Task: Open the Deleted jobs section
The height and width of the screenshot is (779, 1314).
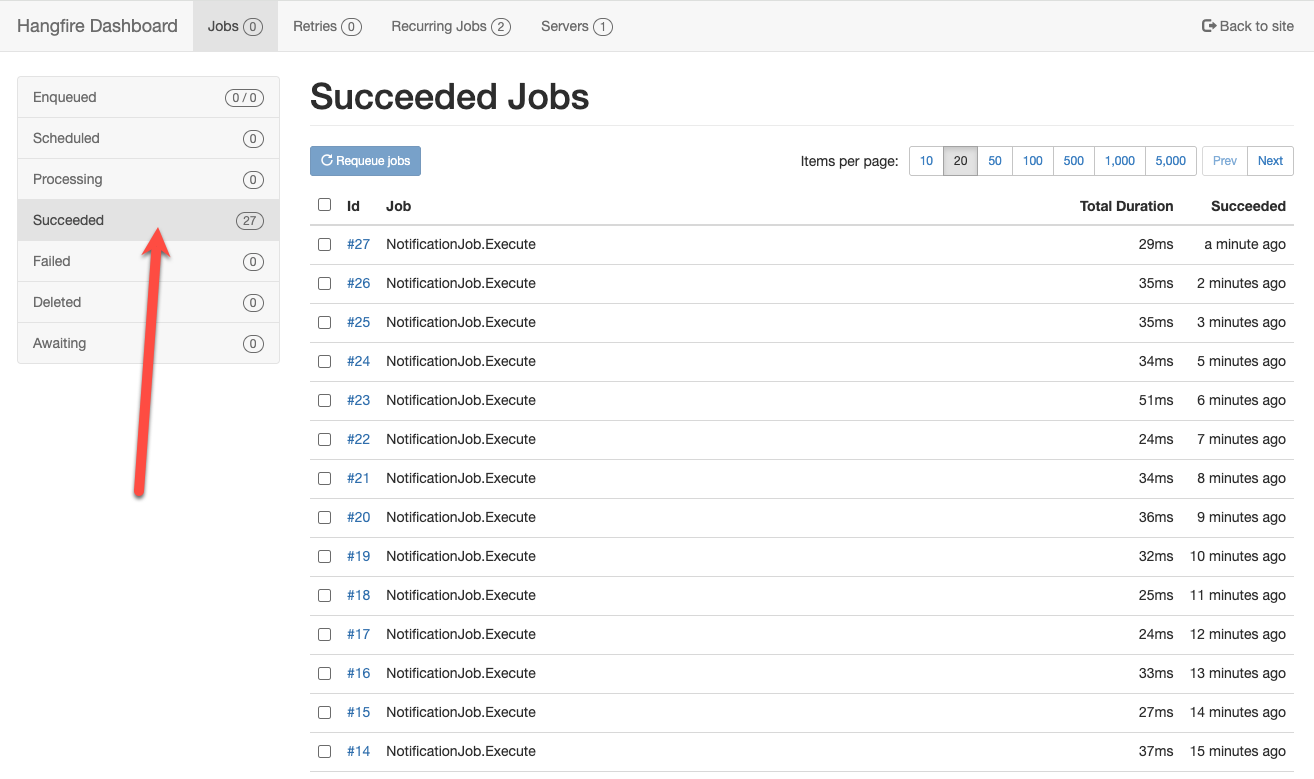Action: (x=148, y=302)
